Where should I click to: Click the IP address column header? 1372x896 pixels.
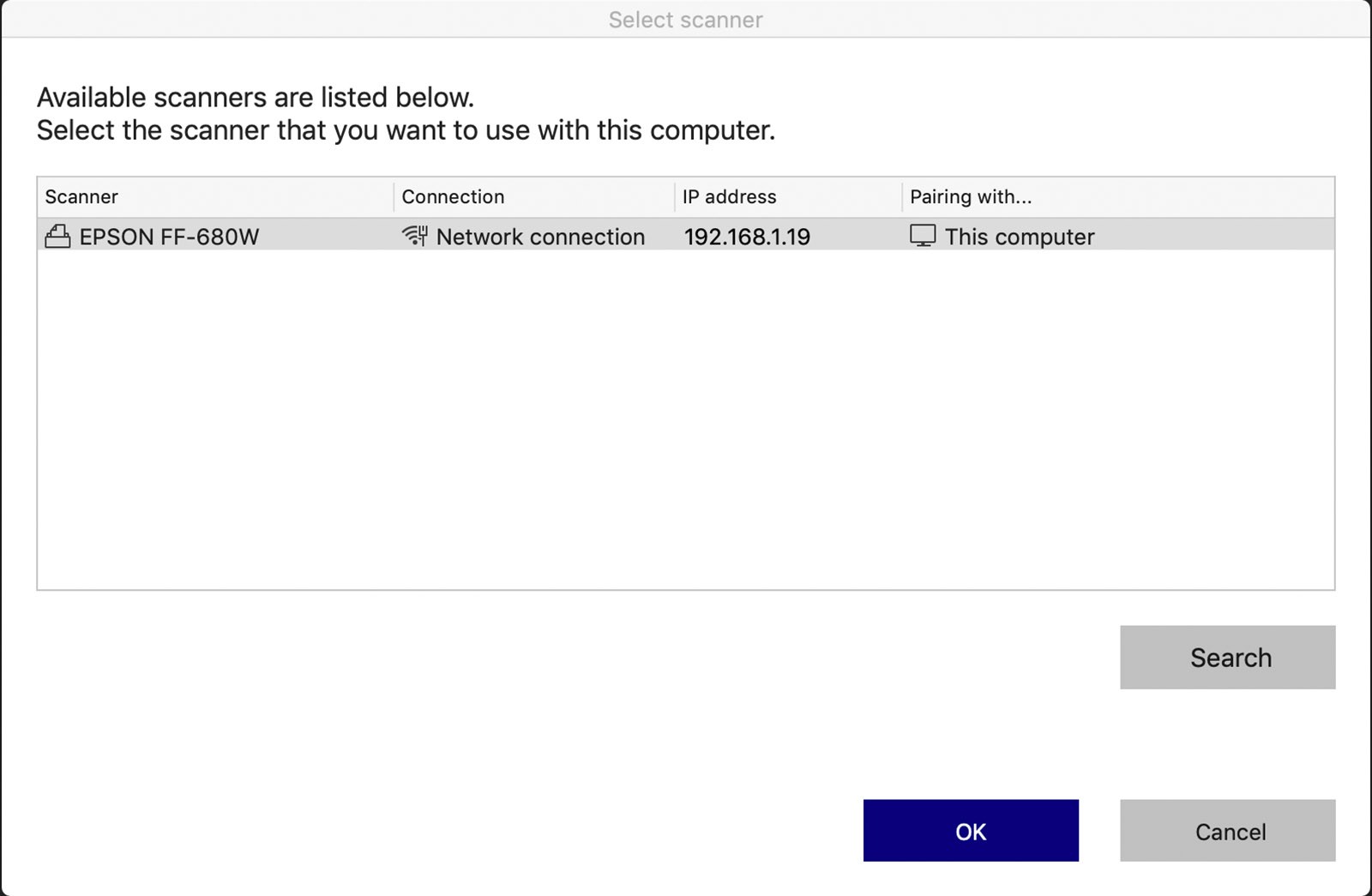(x=729, y=197)
